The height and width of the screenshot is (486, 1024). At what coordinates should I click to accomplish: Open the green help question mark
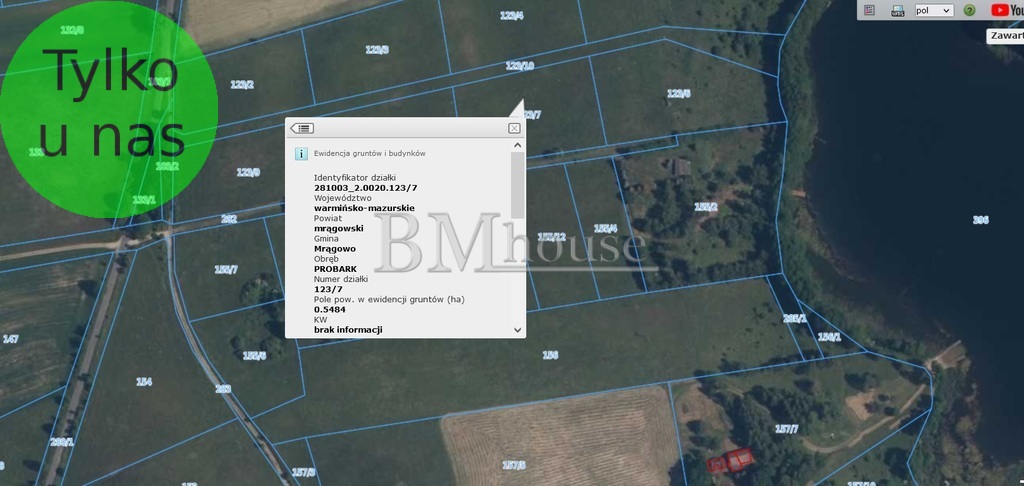969,10
